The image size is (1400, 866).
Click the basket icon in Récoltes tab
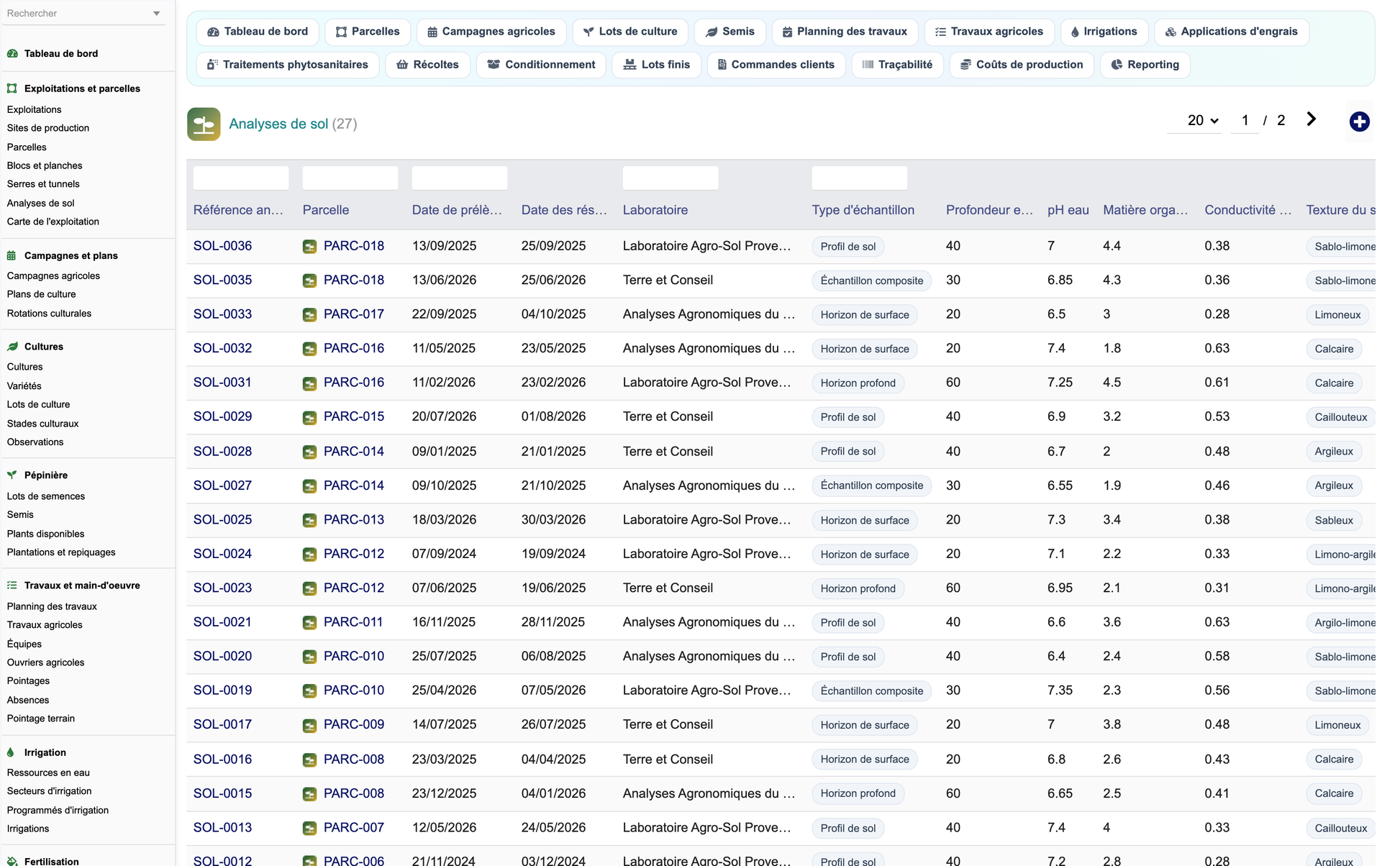[402, 65]
